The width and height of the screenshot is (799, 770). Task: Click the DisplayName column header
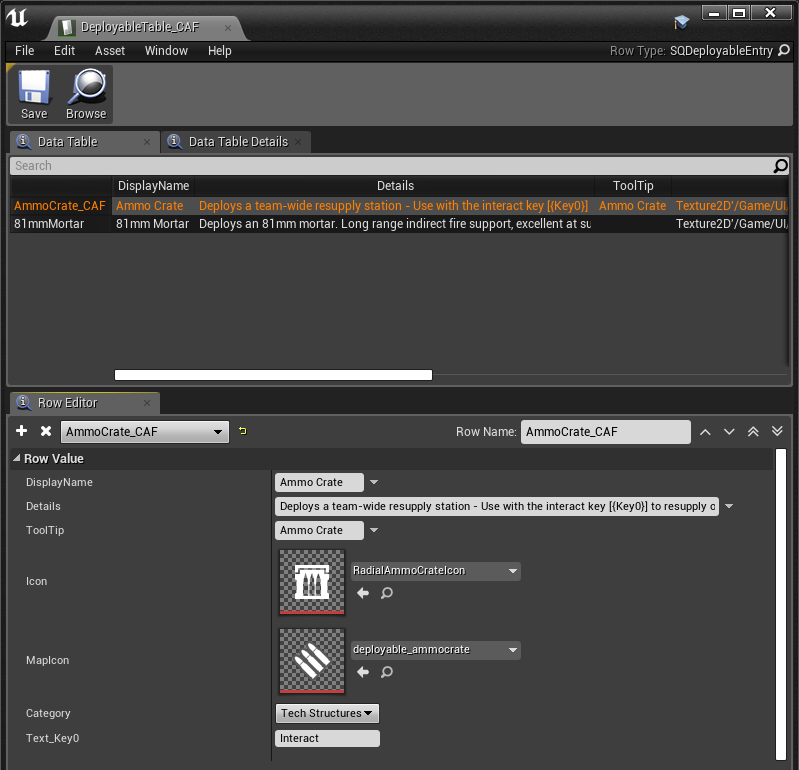coord(153,186)
